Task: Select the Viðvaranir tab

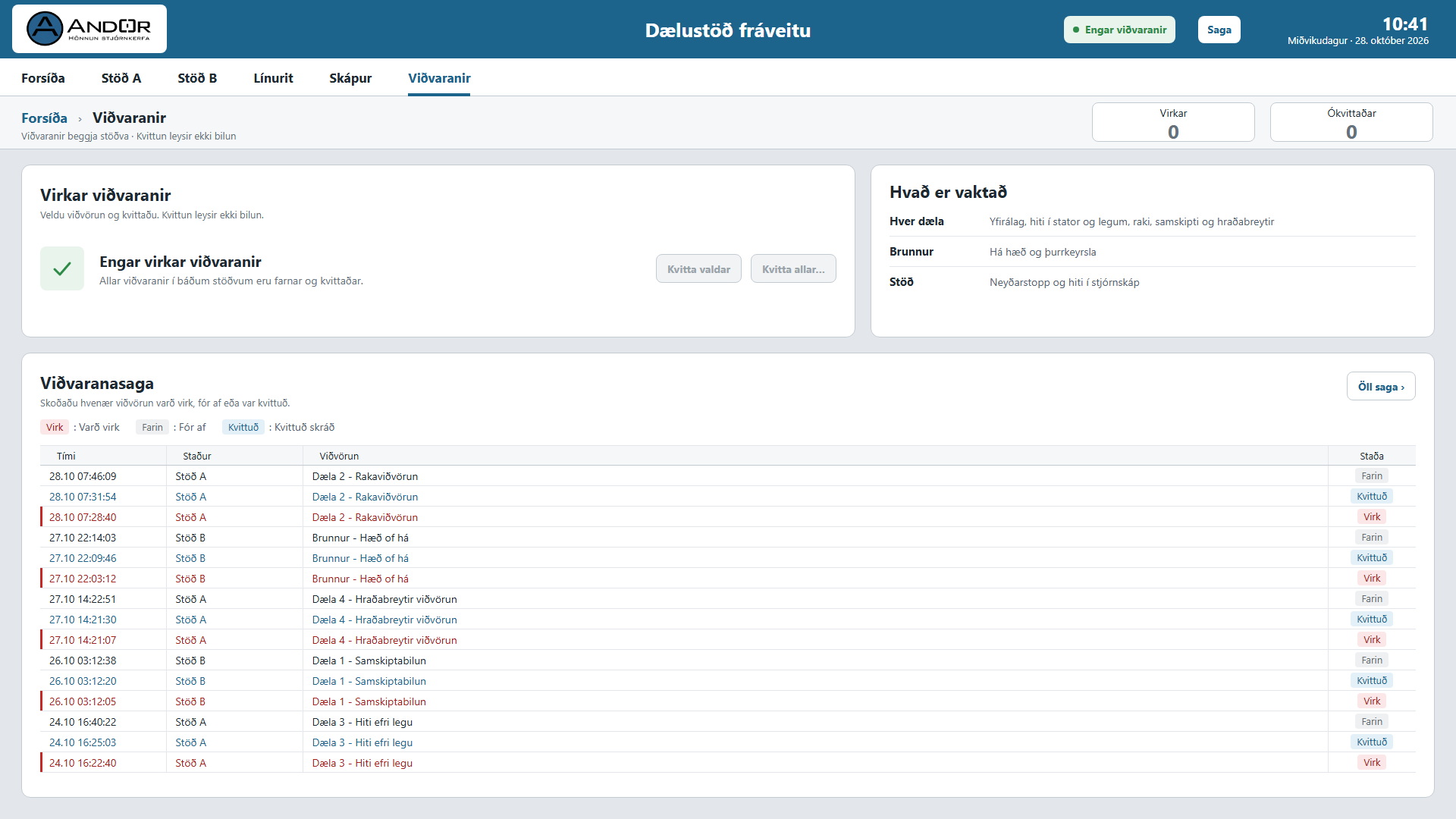Action: [439, 78]
